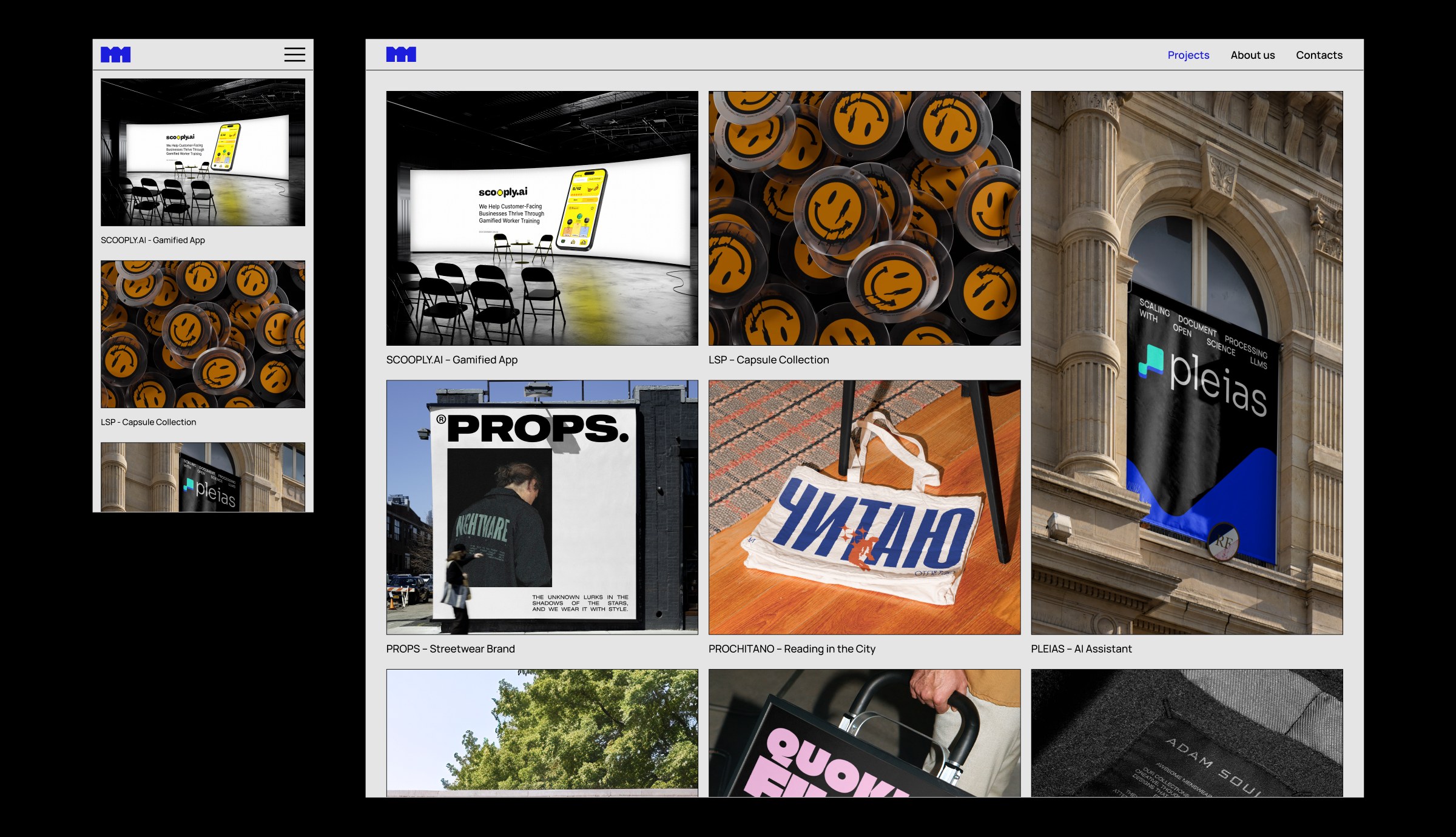Click the blue M logo in mobile view
Viewport: 1456px width, 837px height.
[116, 55]
